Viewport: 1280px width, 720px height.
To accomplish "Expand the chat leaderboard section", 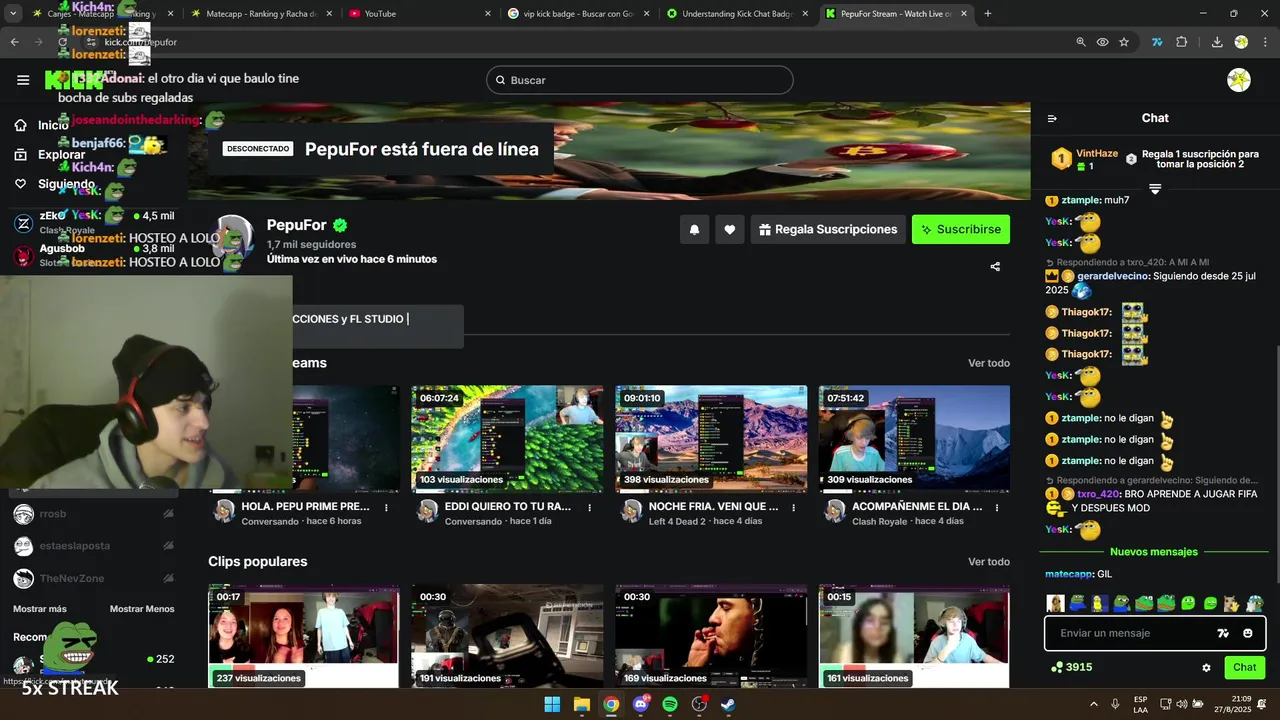I will point(1155,189).
